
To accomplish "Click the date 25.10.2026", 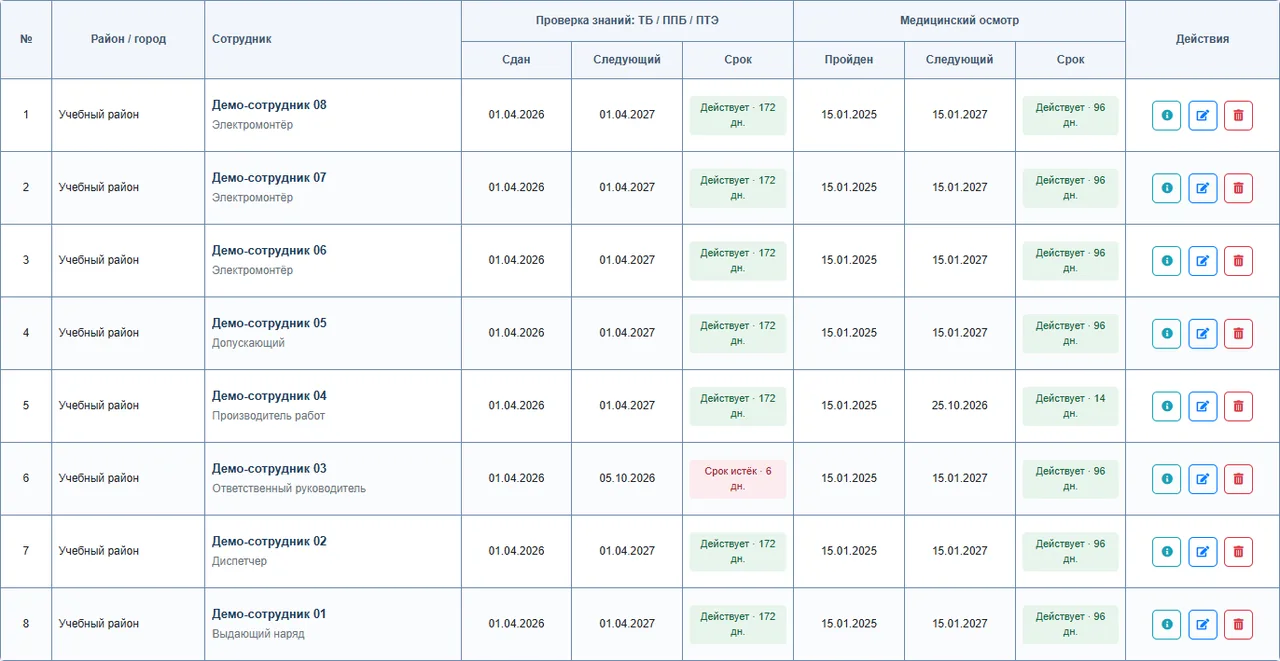I will coord(959,406).
